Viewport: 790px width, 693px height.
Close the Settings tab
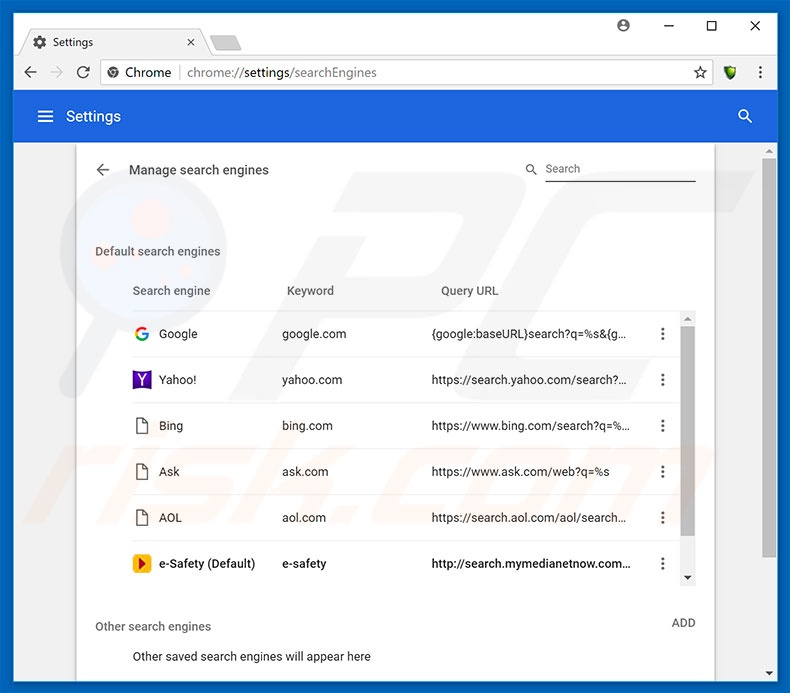[191, 42]
